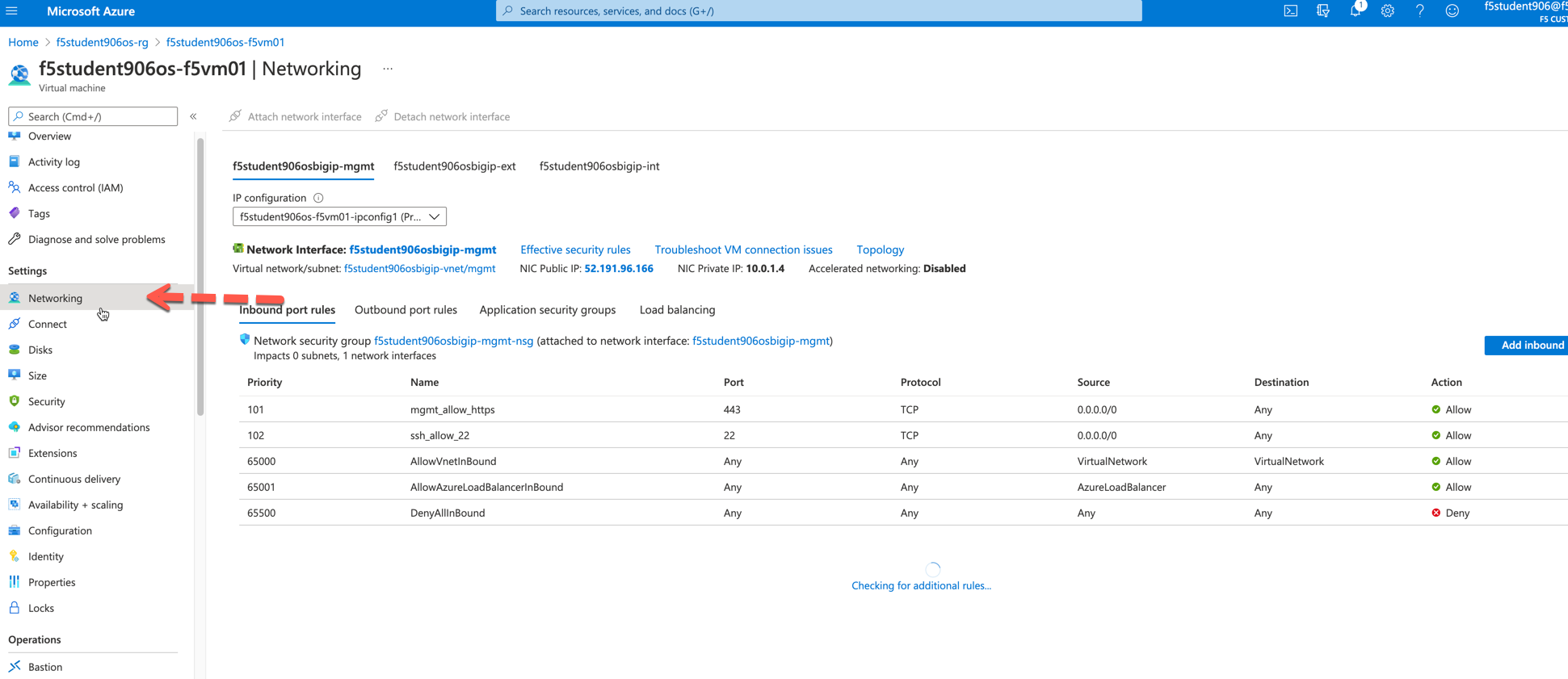Open the Effective security rules link
The image size is (1568, 679).
575,250
